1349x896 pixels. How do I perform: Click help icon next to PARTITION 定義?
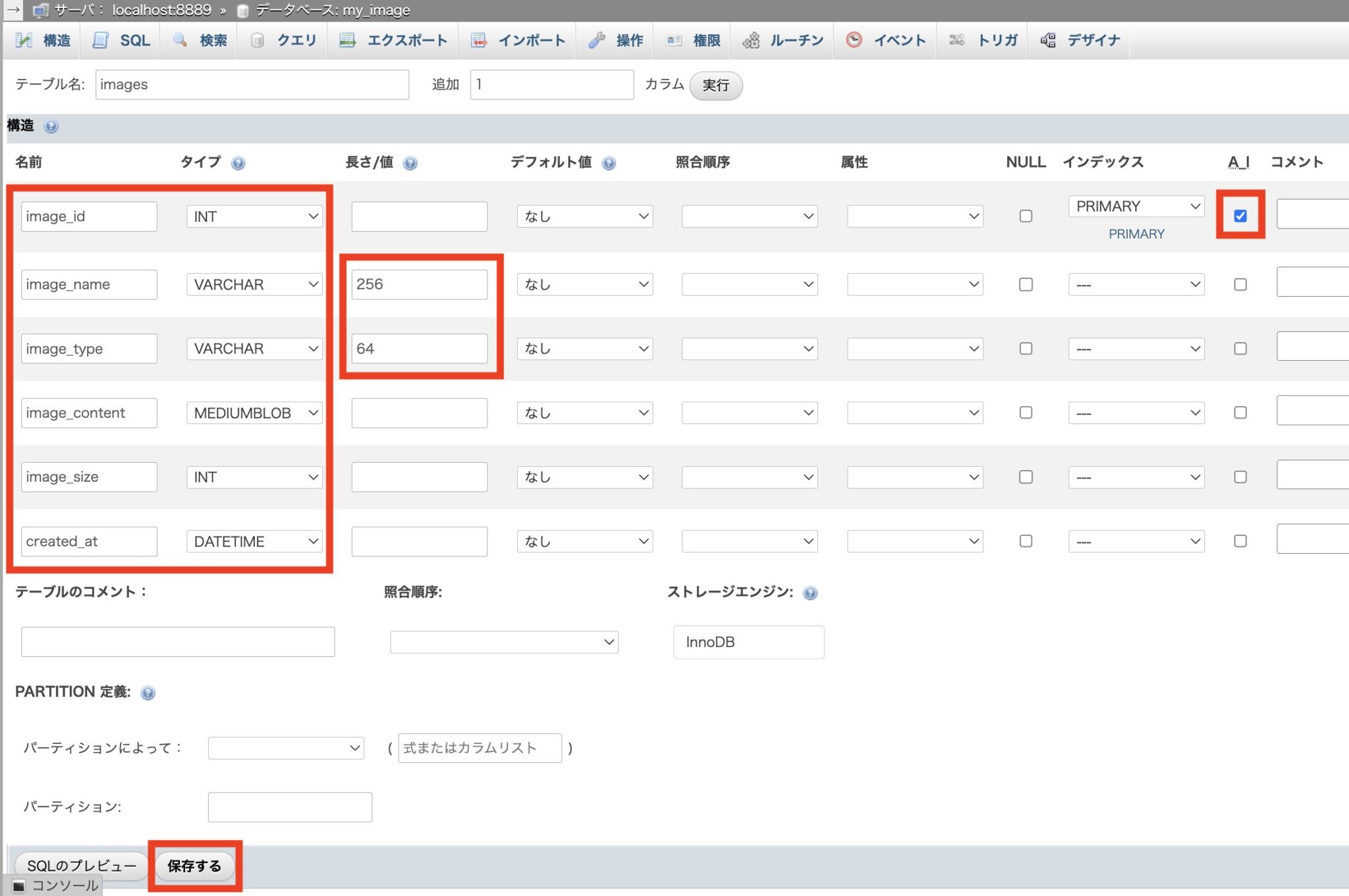click(148, 693)
